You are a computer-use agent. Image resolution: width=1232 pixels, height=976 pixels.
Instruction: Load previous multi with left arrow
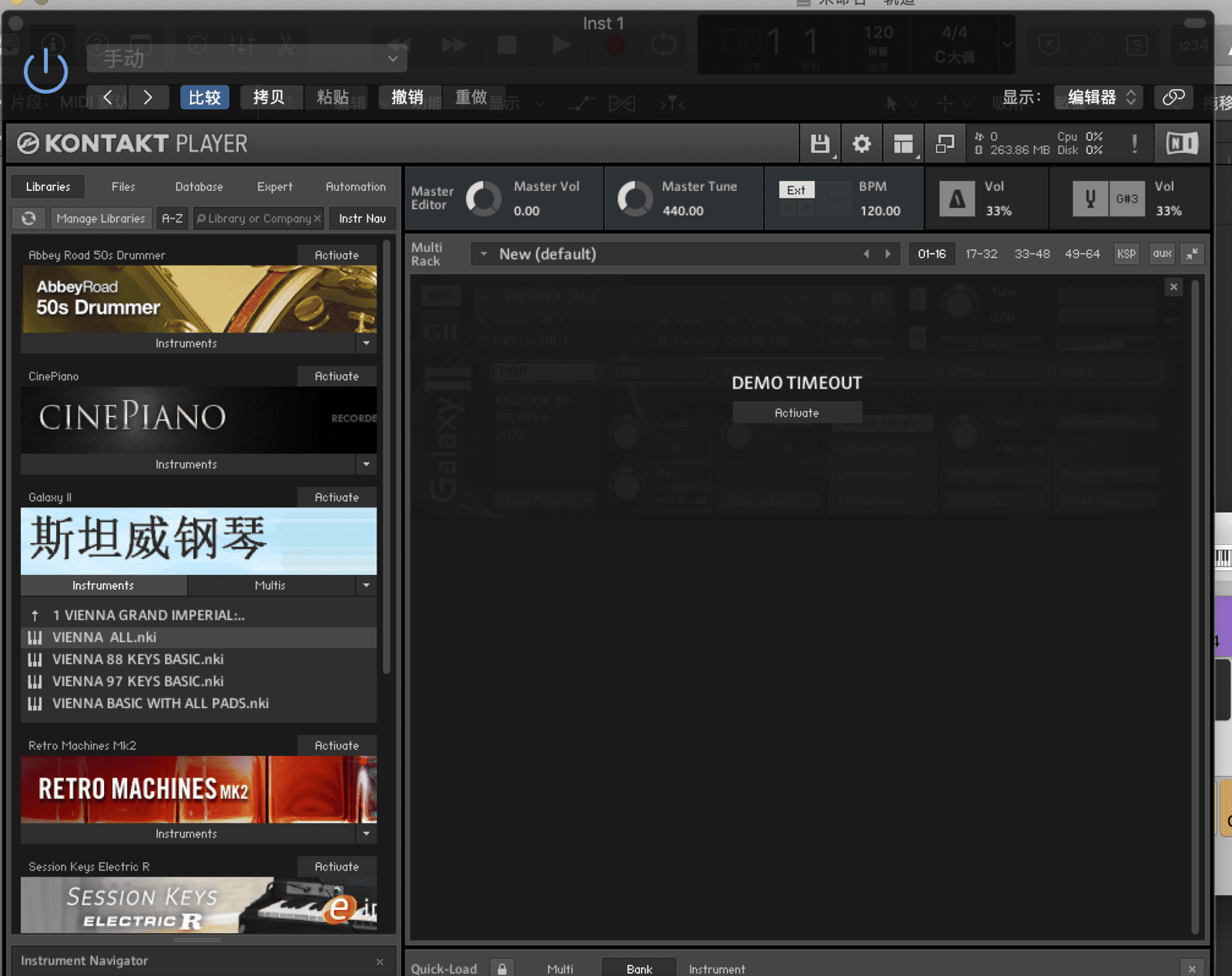(x=866, y=254)
